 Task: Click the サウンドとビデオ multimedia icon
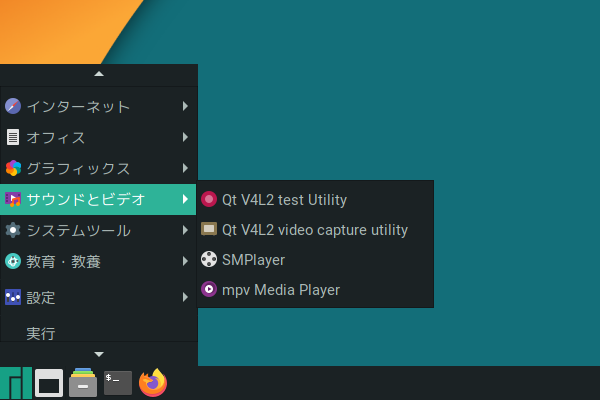13,199
